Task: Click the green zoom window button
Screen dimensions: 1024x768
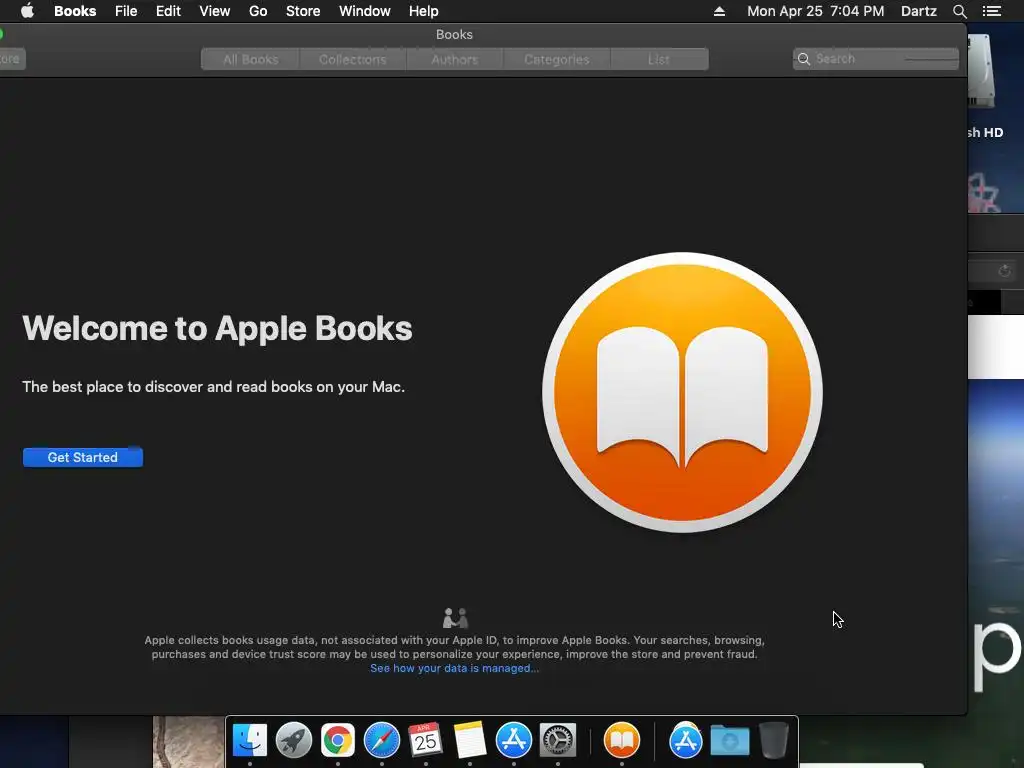Action: 1,34
